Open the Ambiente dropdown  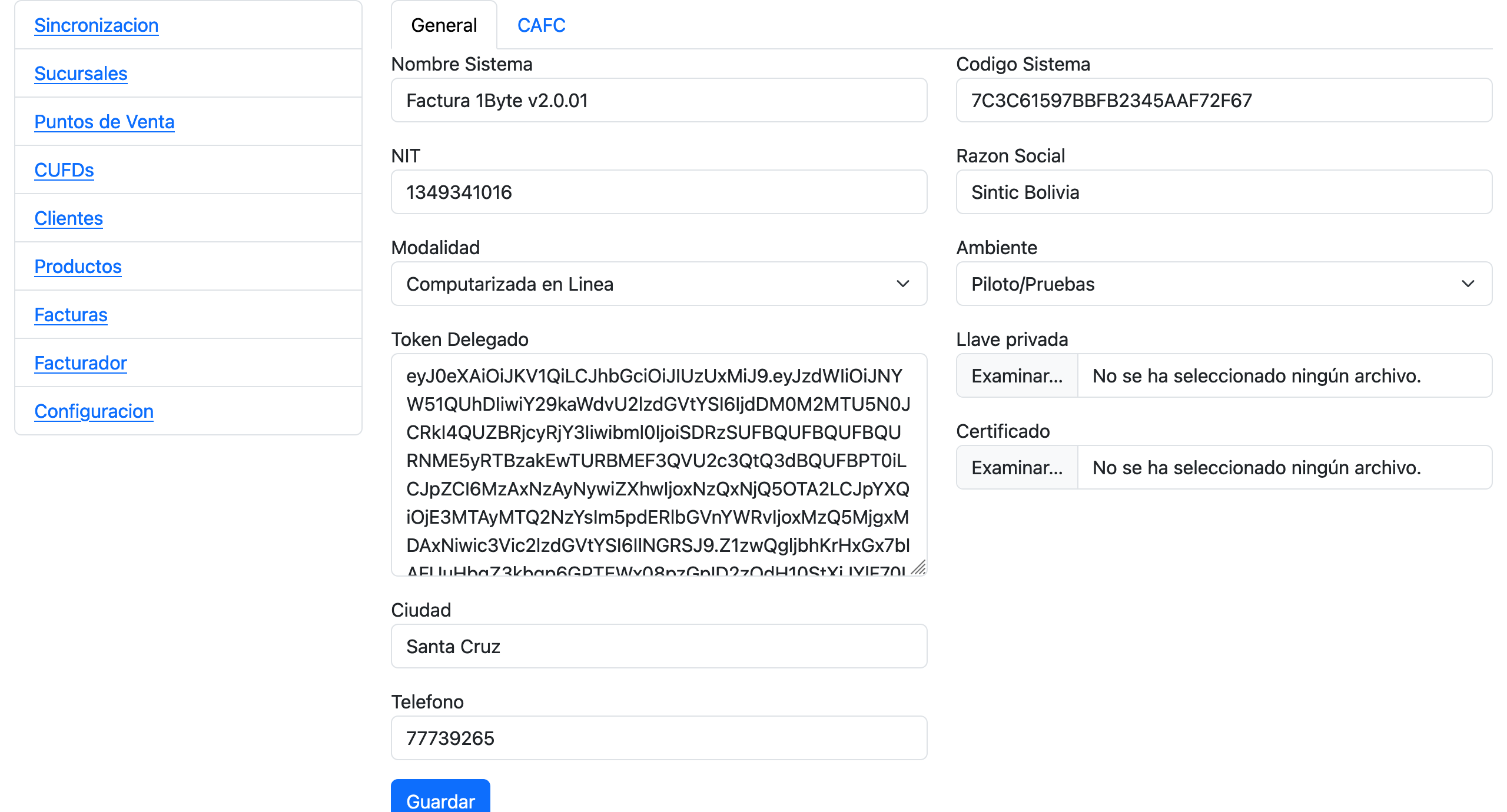click(x=1224, y=284)
